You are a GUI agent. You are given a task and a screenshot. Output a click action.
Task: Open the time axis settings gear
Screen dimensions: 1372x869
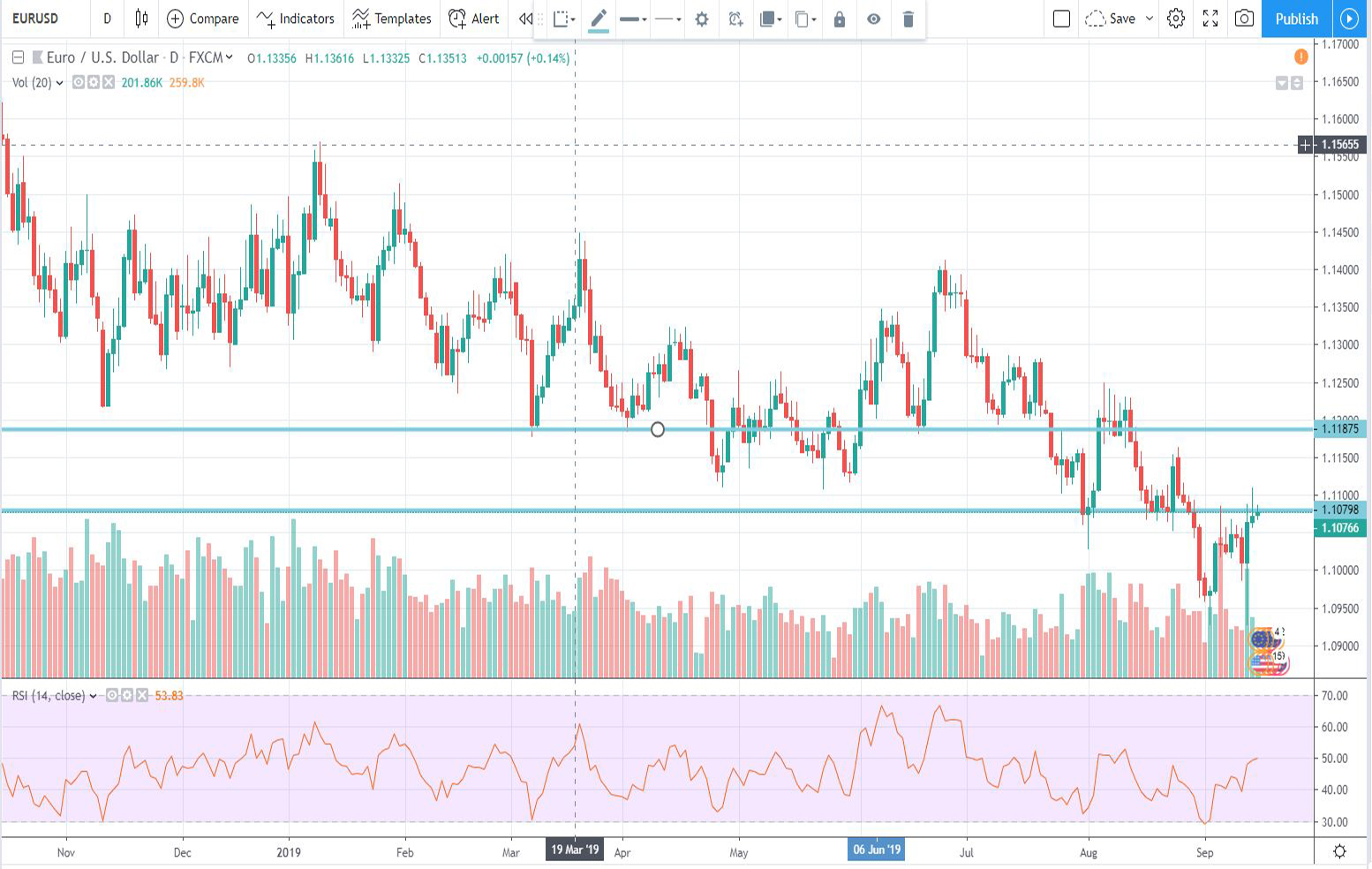click(x=1339, y=851)
